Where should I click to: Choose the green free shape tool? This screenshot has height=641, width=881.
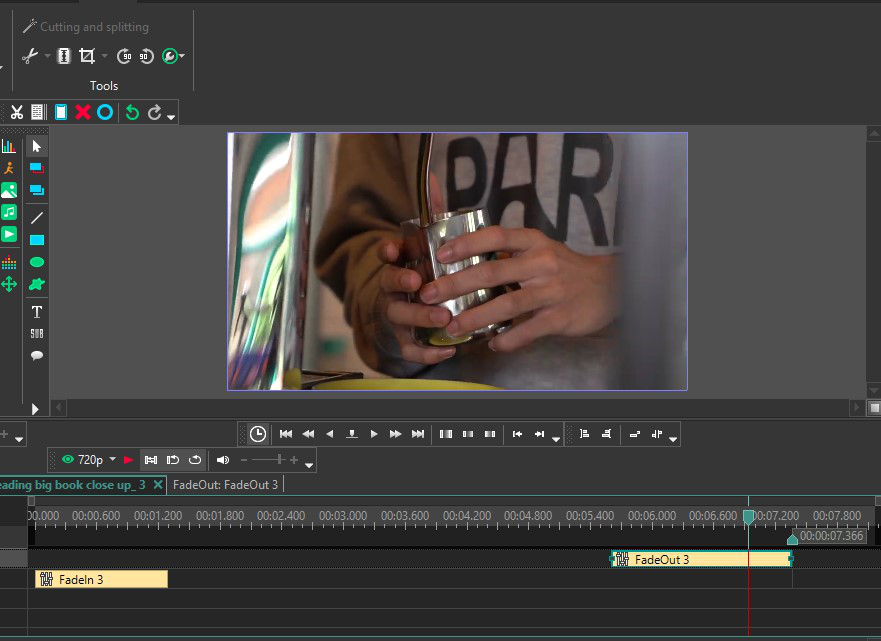[37, 284]
